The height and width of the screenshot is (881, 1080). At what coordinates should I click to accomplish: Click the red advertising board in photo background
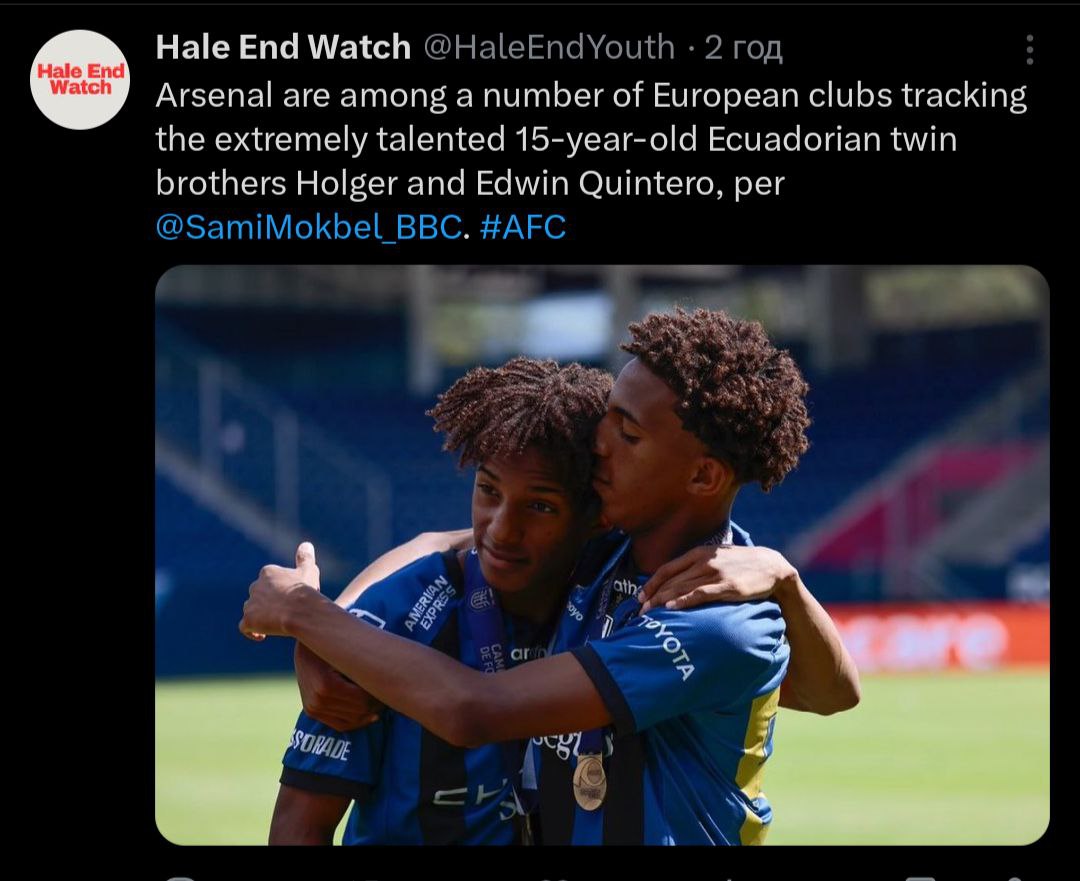coord(937,637)
